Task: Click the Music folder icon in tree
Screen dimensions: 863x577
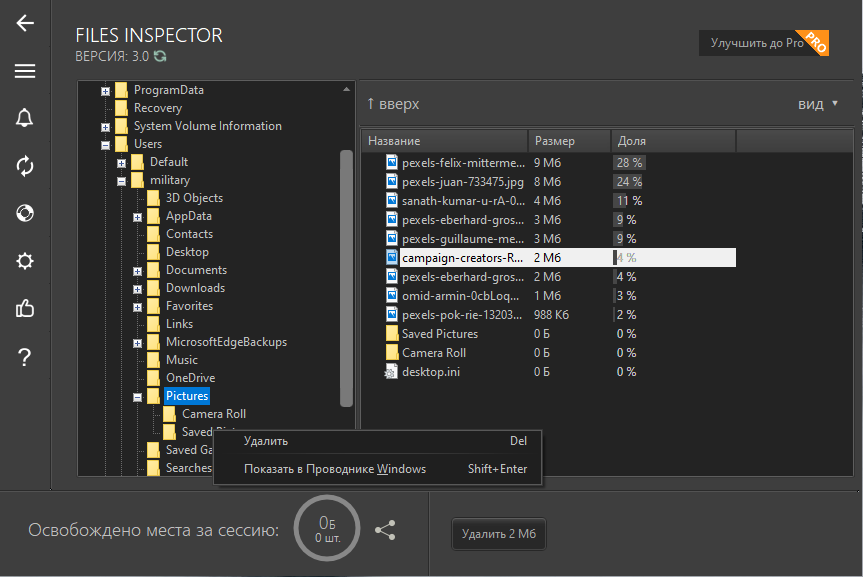Action: (x=154, y=360)
